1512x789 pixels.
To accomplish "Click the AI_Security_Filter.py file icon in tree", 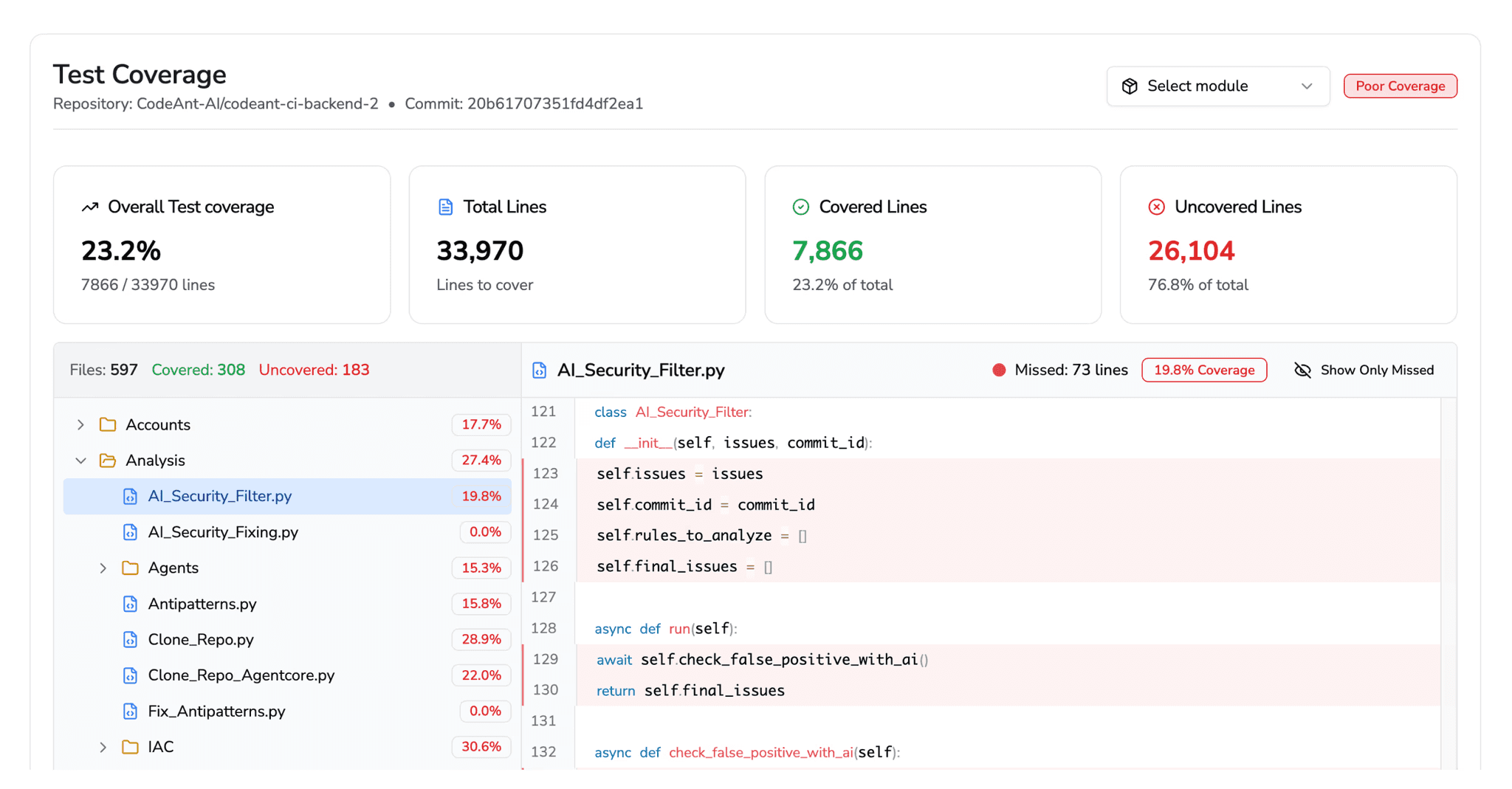I will click(130, 496).
